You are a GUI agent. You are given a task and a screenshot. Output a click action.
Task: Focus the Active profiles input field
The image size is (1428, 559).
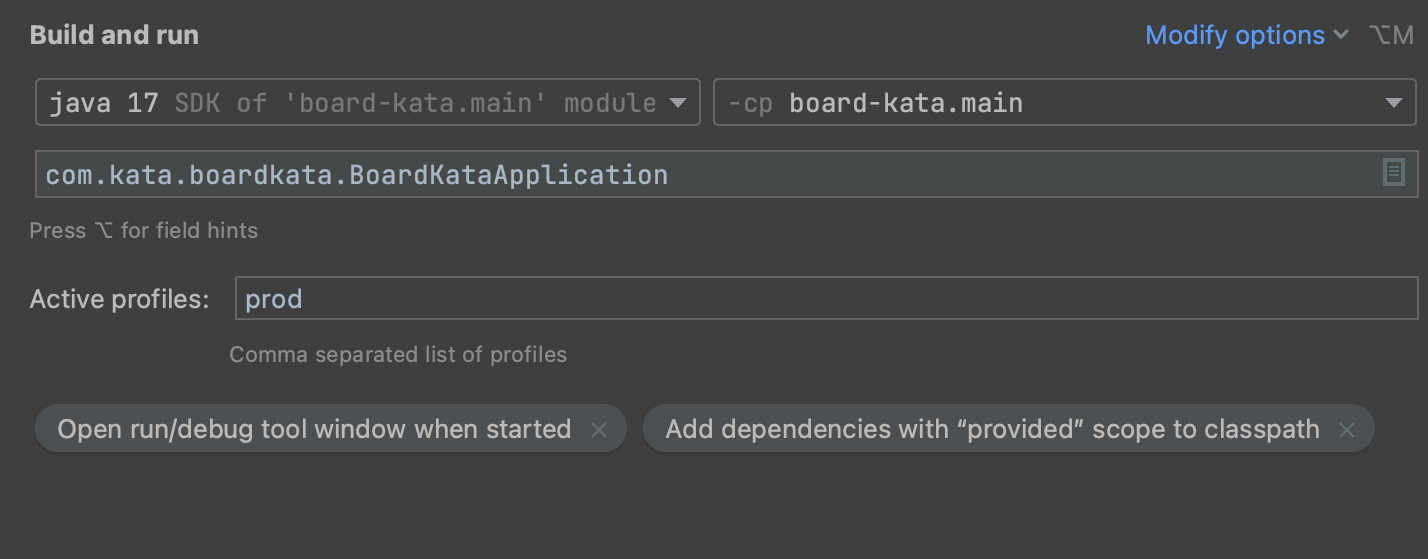[x=825, y=299]
